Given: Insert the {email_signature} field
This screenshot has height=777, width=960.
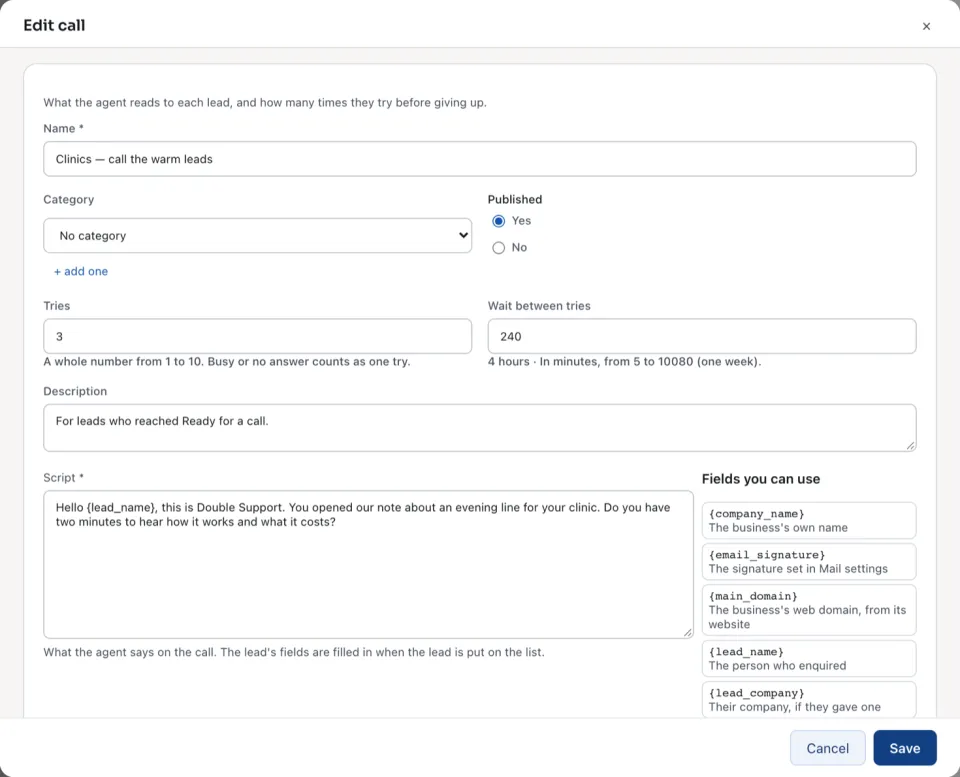Looking at the screenshot, I should tap(809, 561).
